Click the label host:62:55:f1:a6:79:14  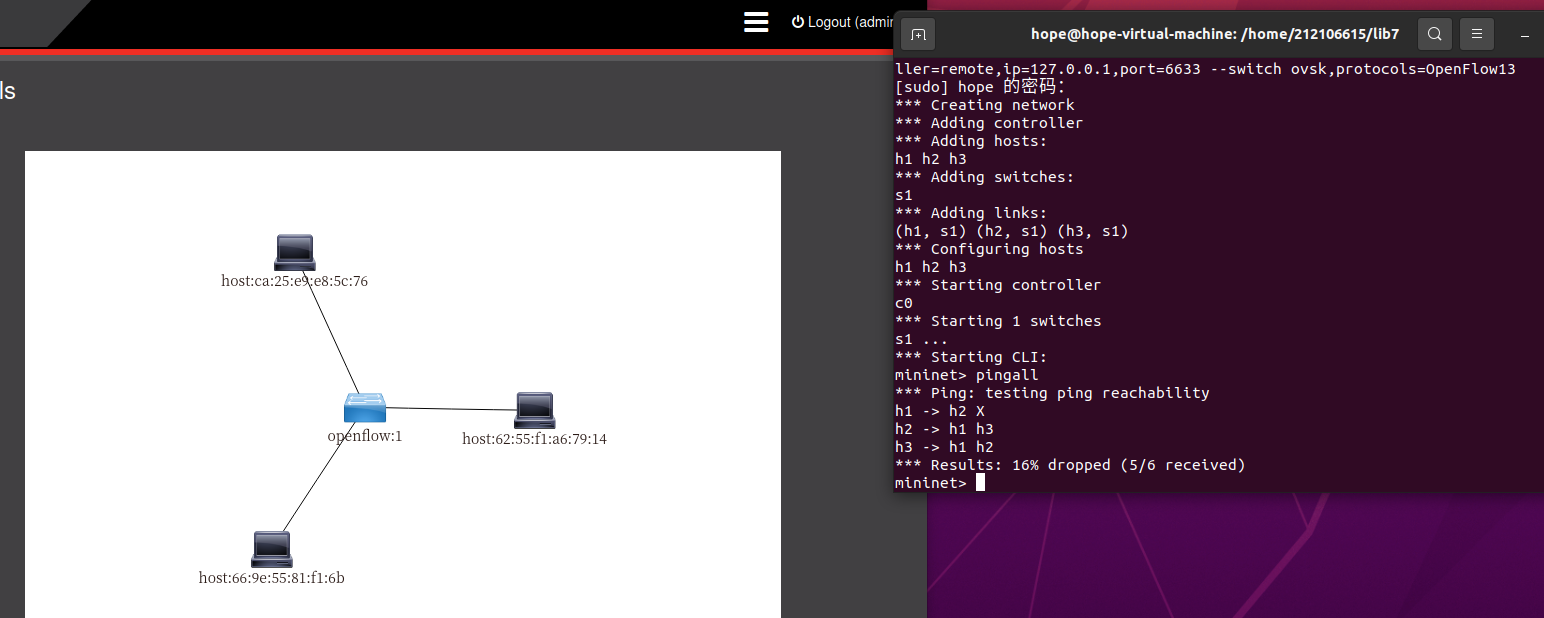(x=535, y=439)
